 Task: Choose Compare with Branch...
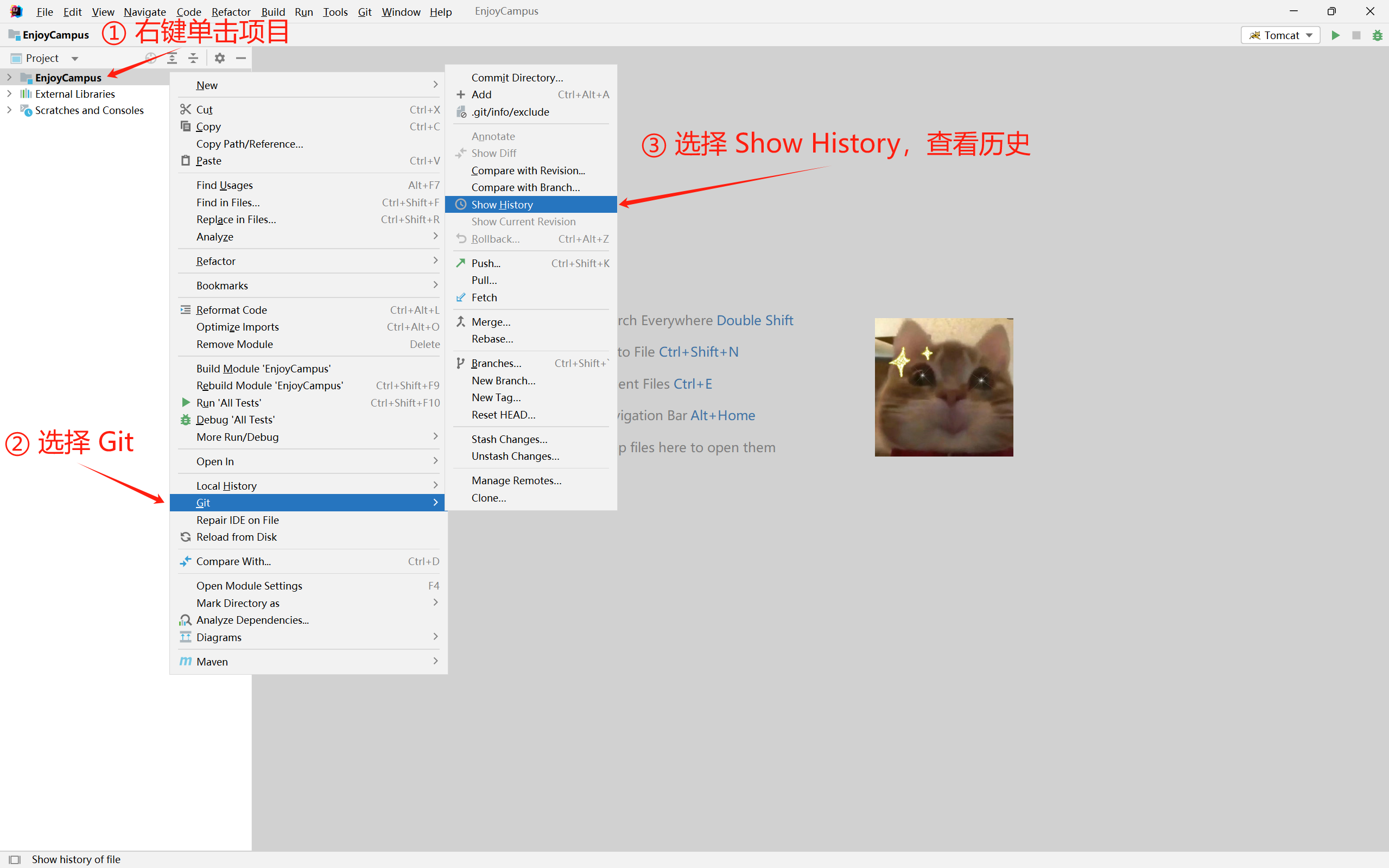pos(531,187)
